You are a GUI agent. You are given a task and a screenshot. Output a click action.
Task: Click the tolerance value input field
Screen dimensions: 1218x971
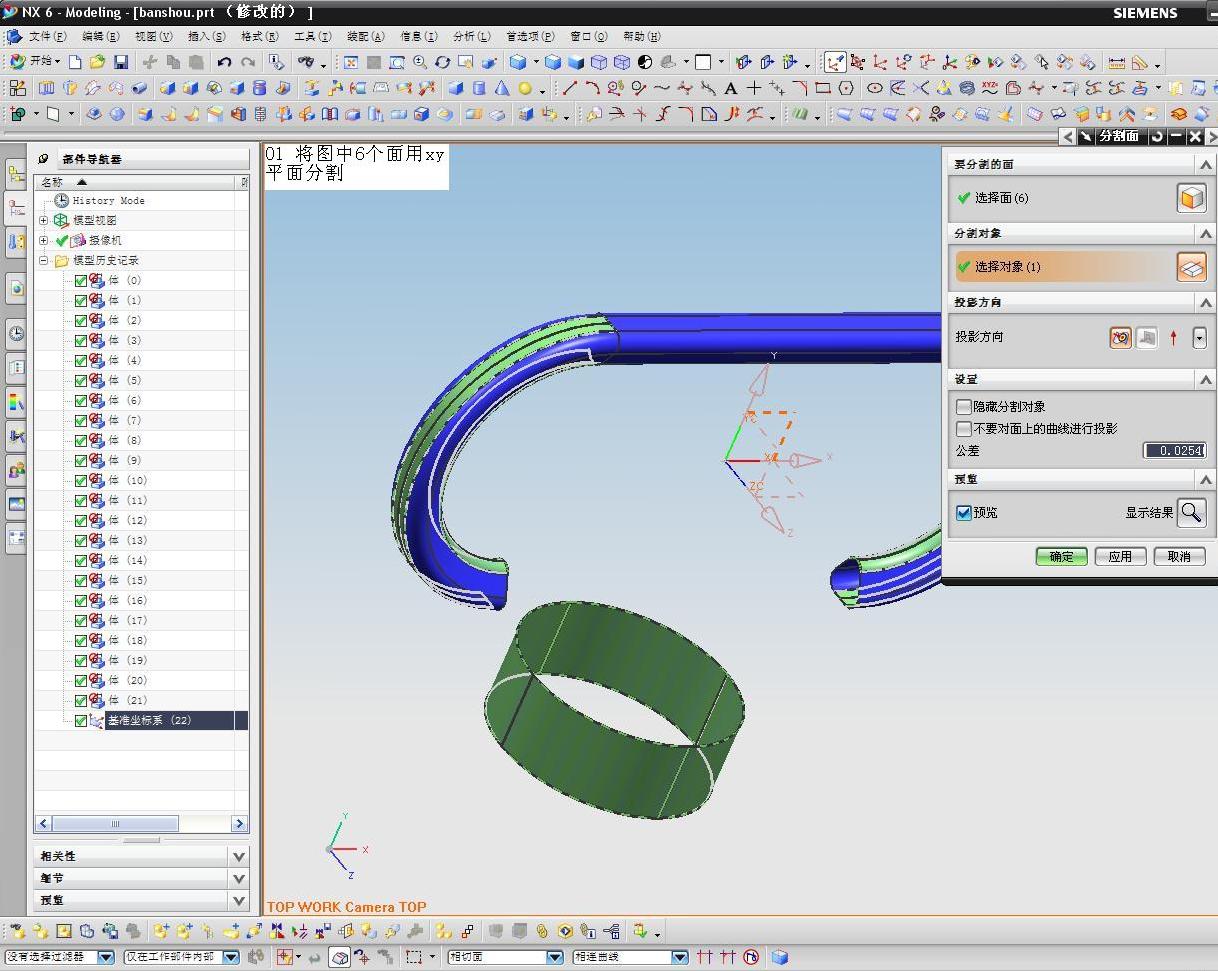(1174, 450)
